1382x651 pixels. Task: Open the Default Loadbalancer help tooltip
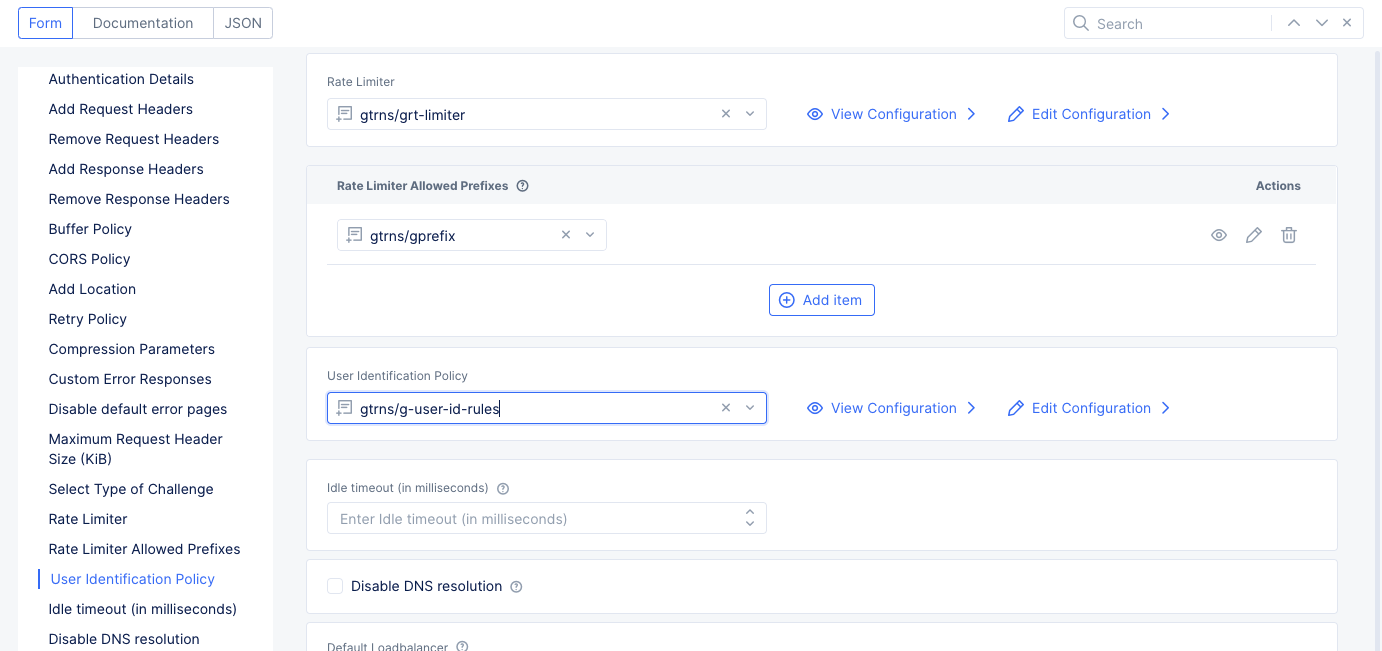tap(461, 646)
